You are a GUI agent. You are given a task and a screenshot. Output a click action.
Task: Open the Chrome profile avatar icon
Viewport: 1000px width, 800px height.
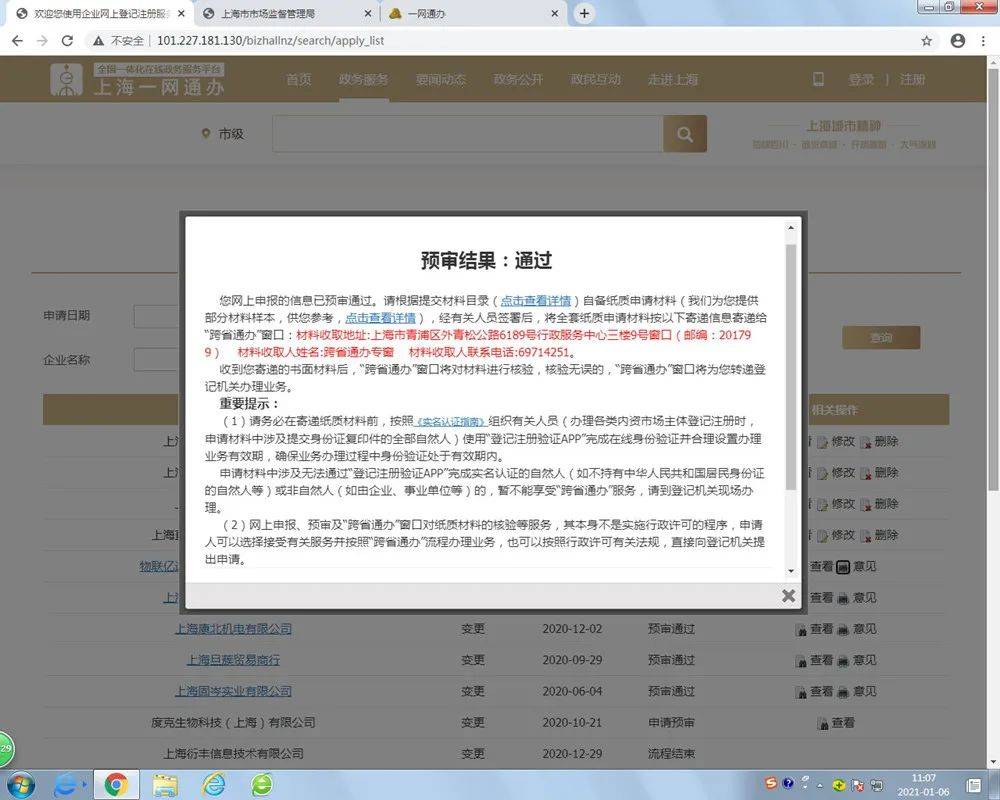(x=957, y=41)
